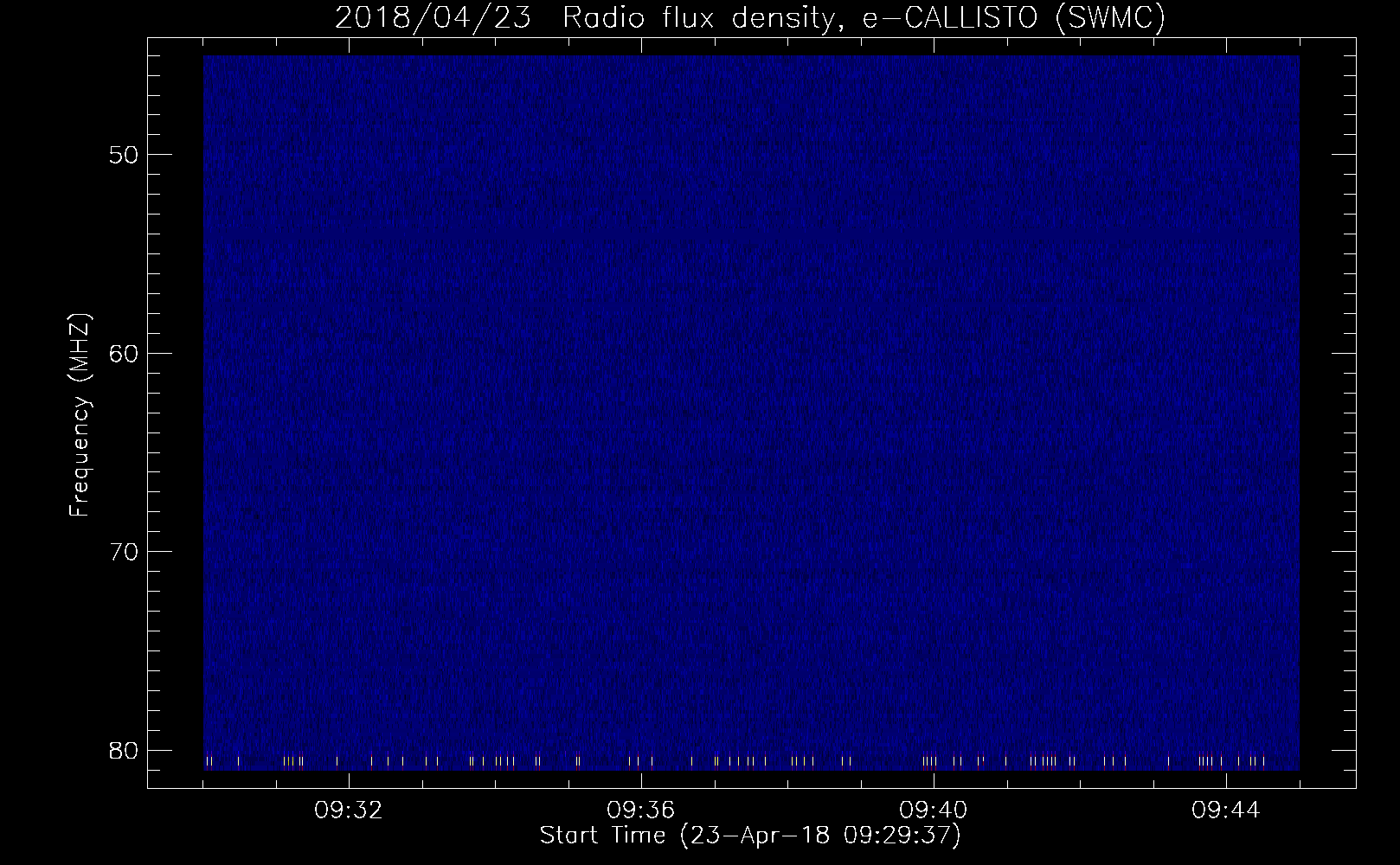This screenshot has width=1400, height=865.
Task: Click the 09:36 time axis label
Action: click(x=641, y=811)
